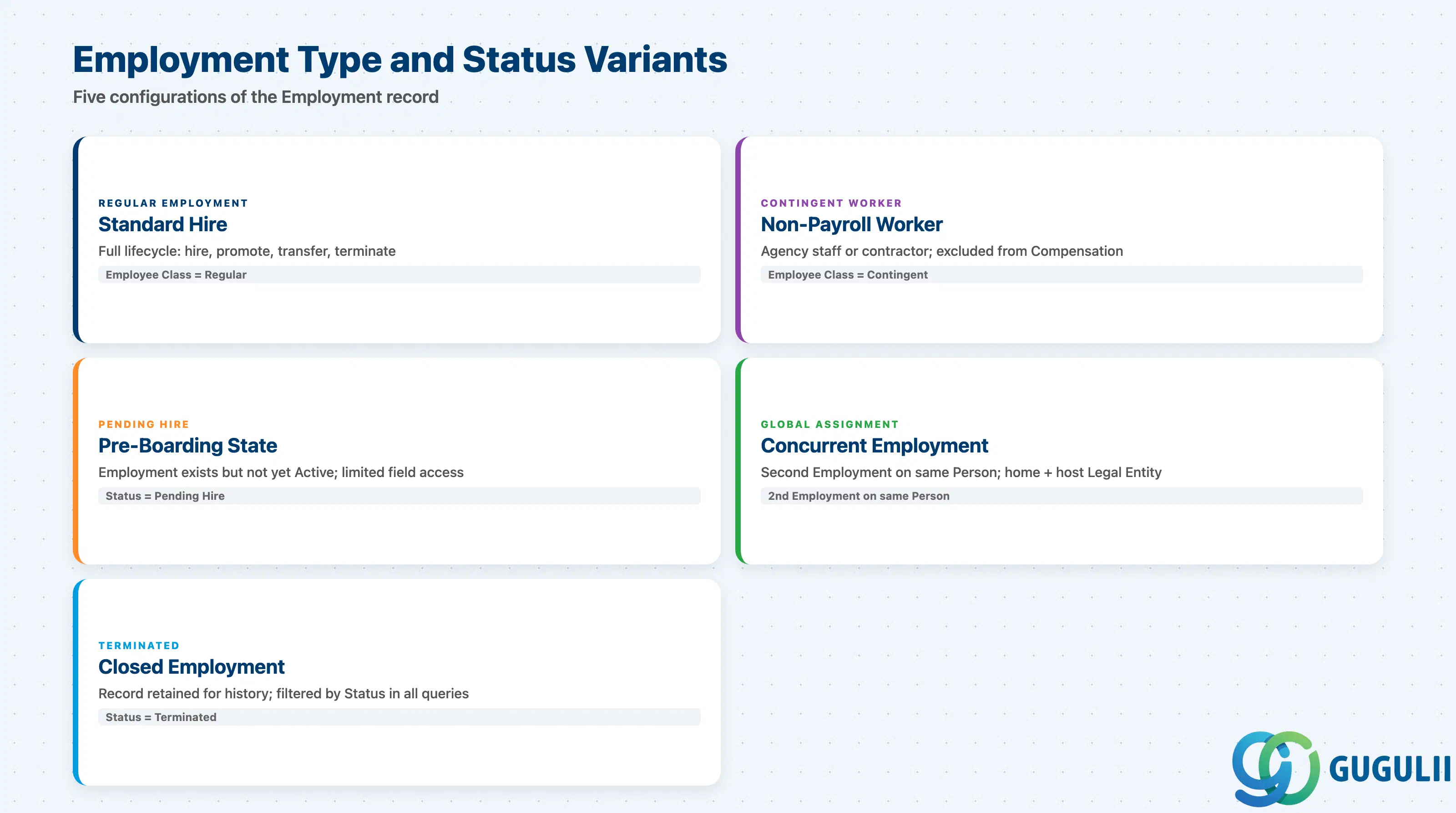
Task: Click 'Full lifecycle: hire, promote, transfer, terminate'
Action: [247, 251]
